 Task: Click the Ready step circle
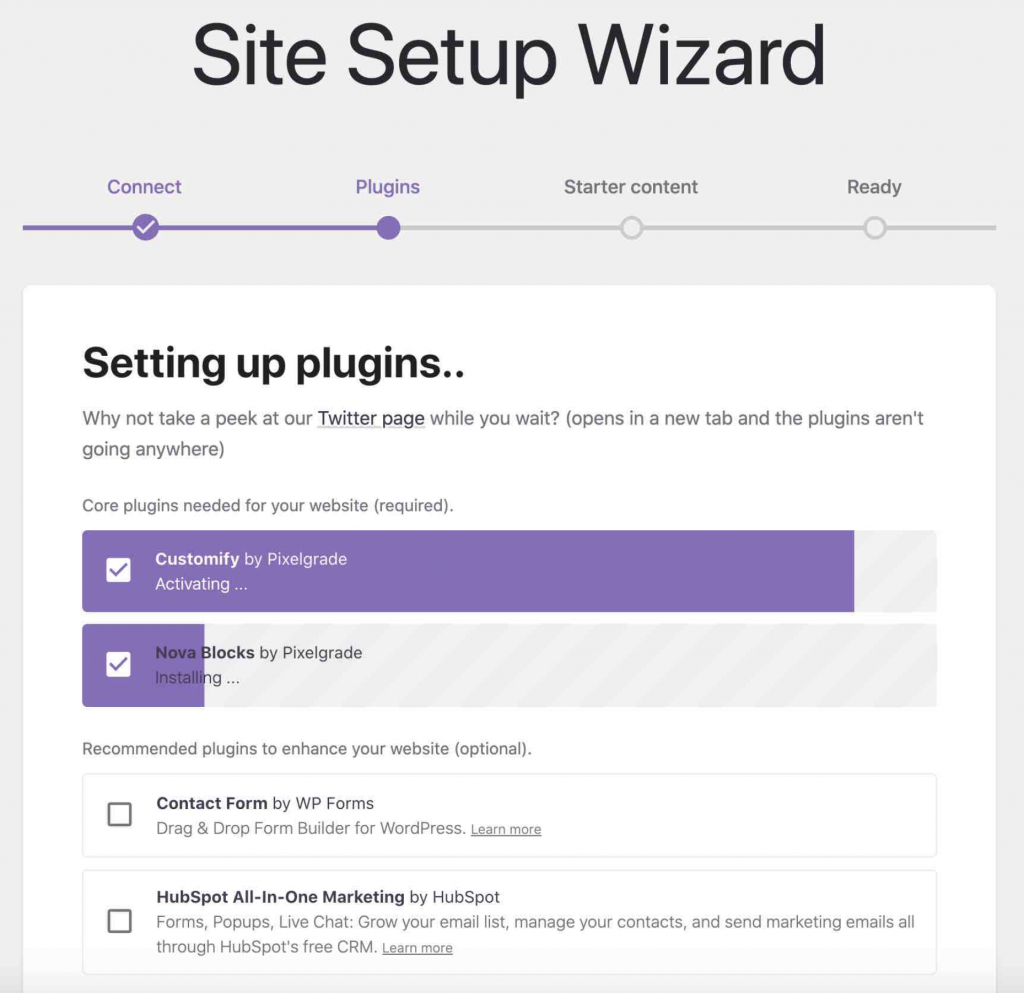point(874,227)
